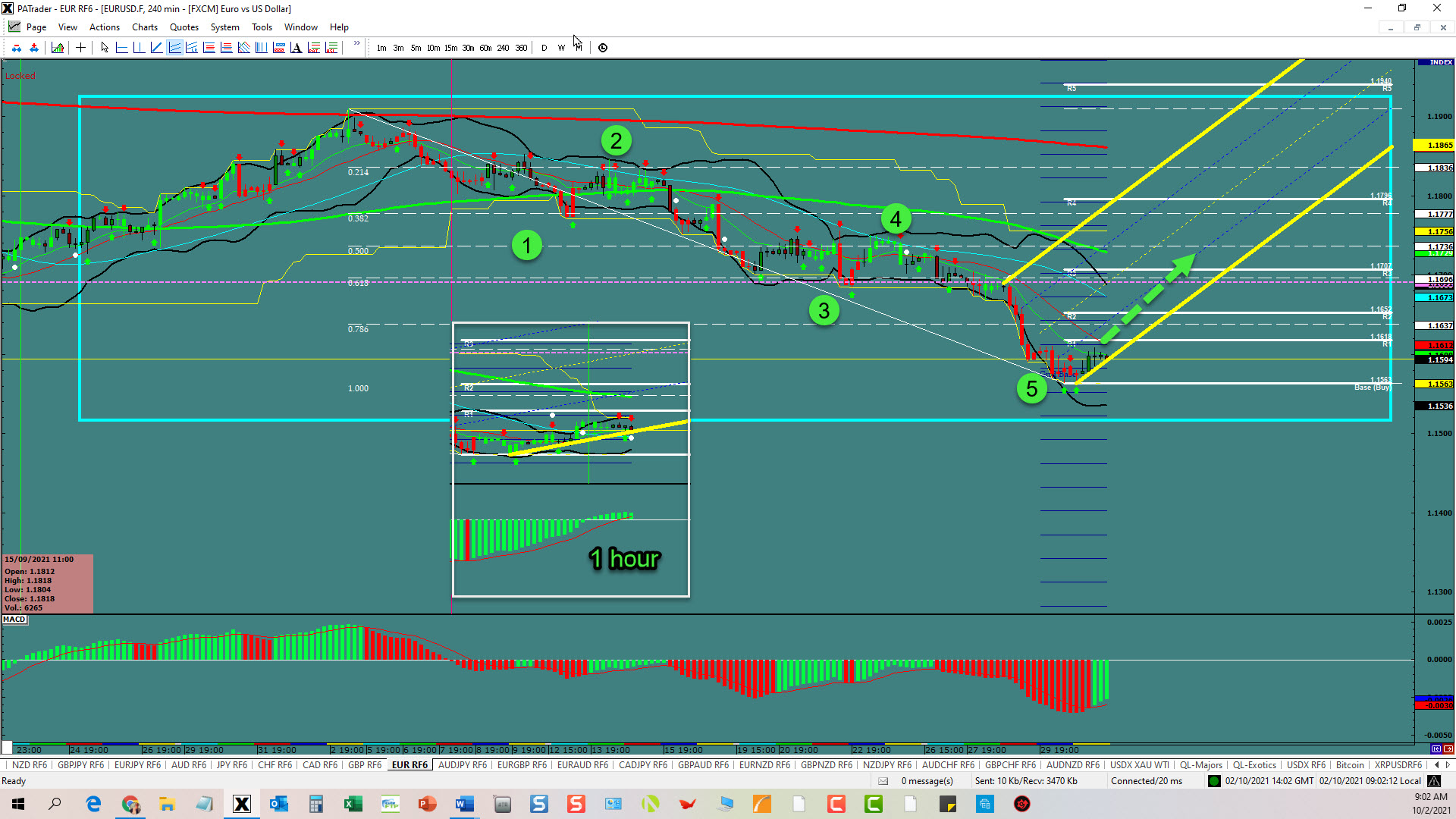
Task: Toggle the highlighted parallel channel tool
Action: 174,48
